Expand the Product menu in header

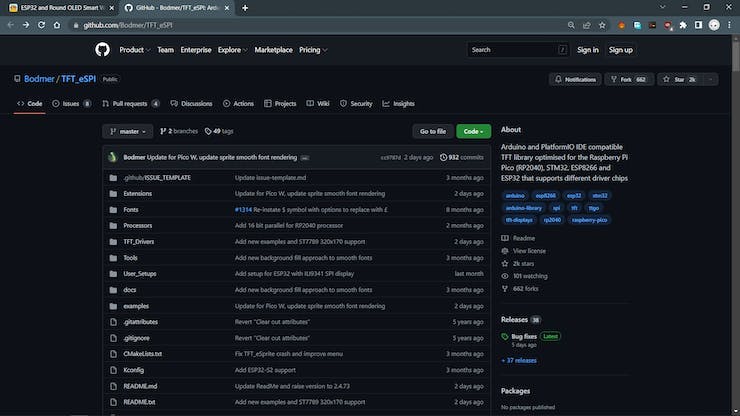[x=134, y=50]
